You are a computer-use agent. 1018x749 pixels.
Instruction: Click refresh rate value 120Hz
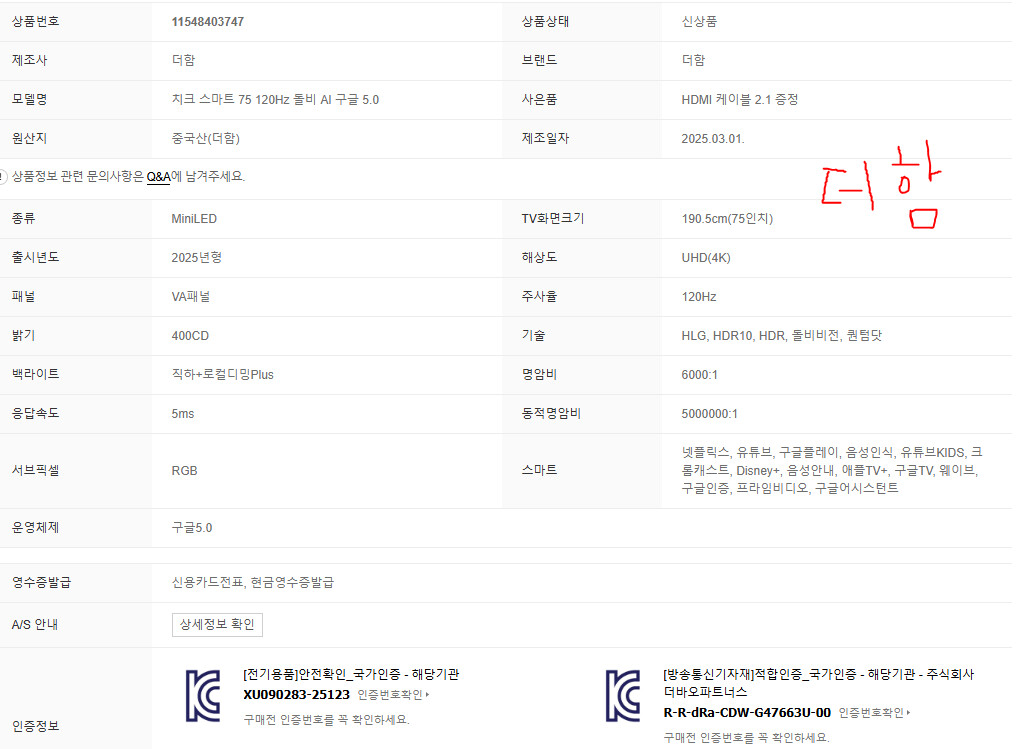point(699,297)
